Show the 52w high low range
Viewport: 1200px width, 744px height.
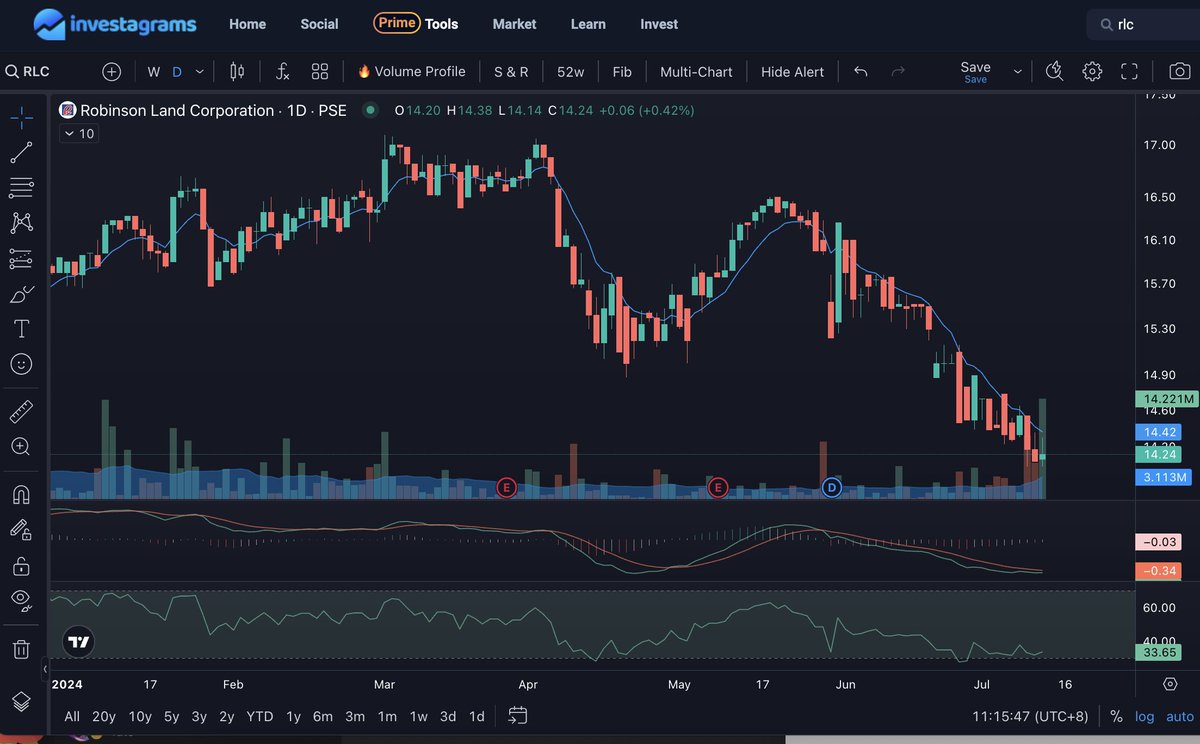(570, 72)
